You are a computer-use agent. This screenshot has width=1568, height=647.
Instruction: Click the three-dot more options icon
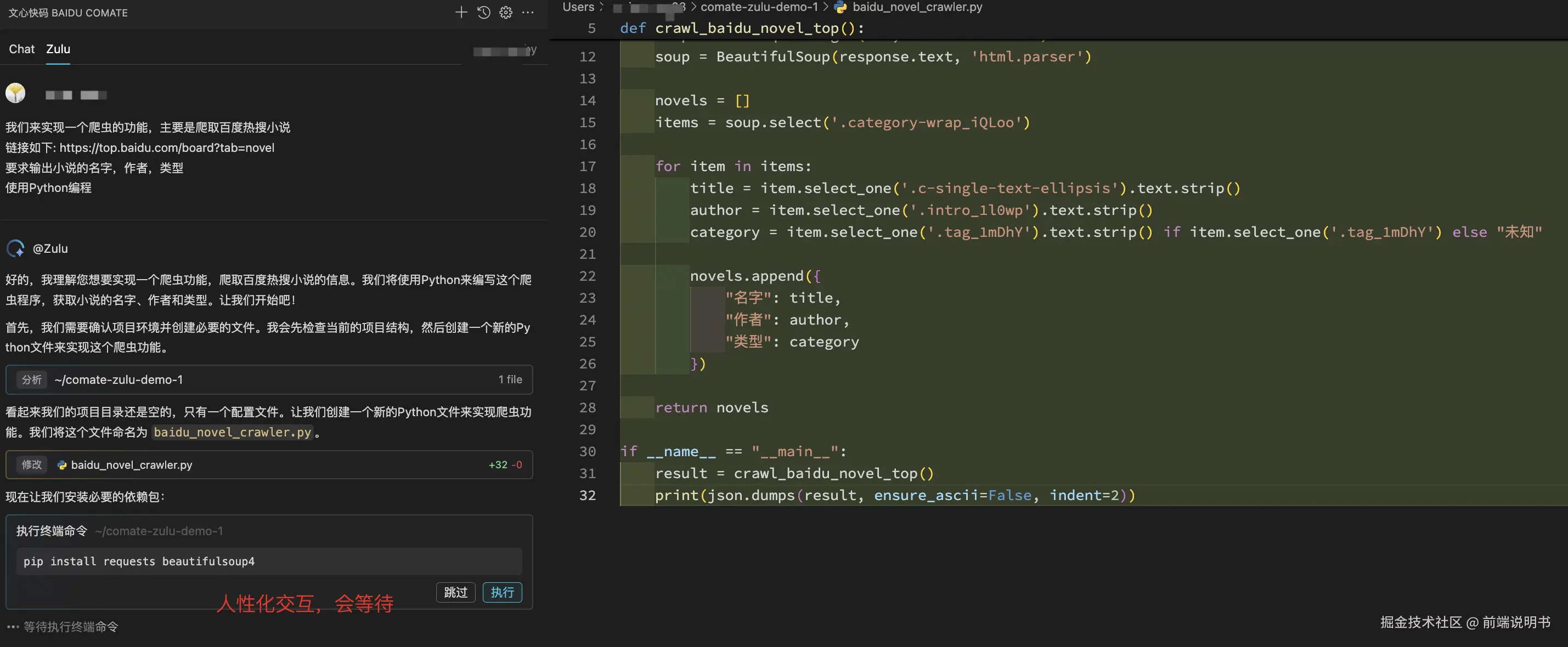coord(528,12)
